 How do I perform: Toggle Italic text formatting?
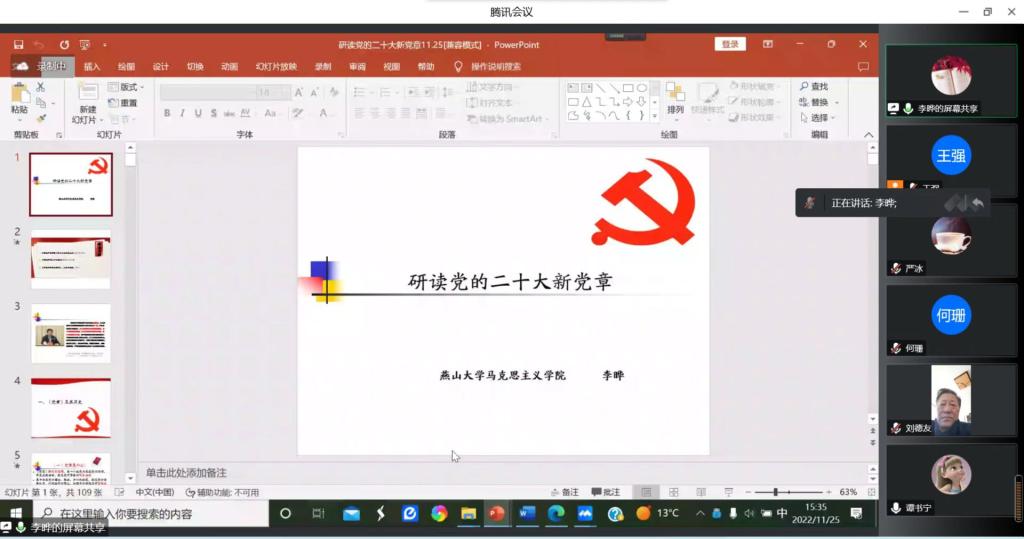click(182, 114)
